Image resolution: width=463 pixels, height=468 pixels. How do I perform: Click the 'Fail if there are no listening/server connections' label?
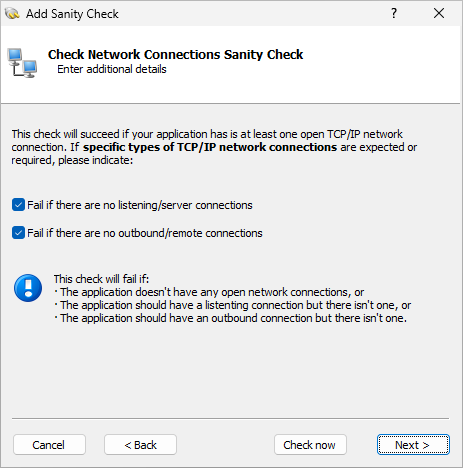tap(140, 205)
